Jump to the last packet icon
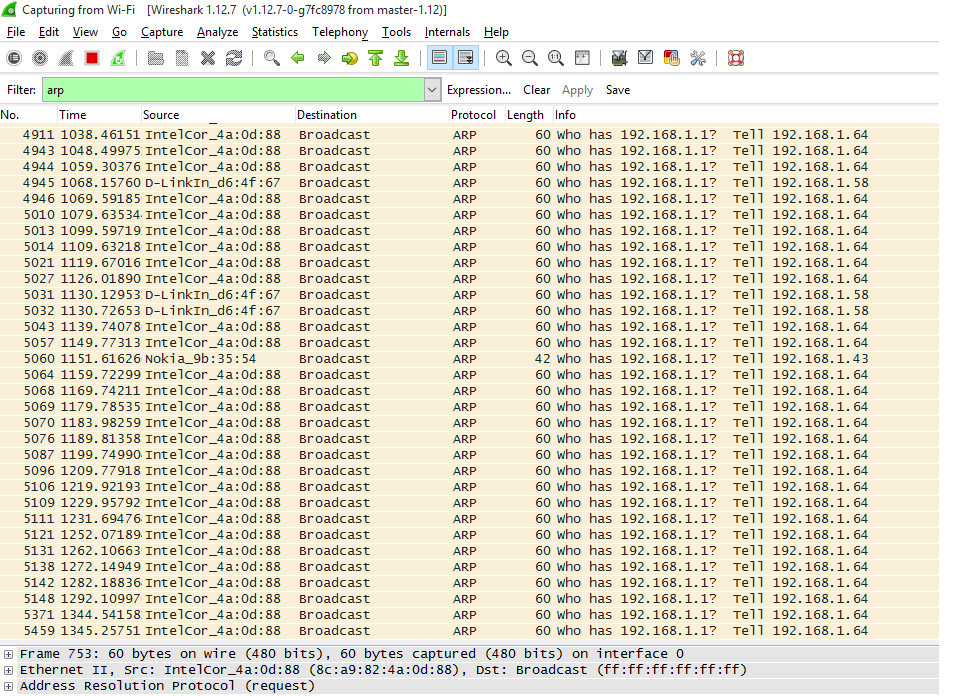Image resolution: width=960 pixels, height=696 pixels. [x=402, y=58]
